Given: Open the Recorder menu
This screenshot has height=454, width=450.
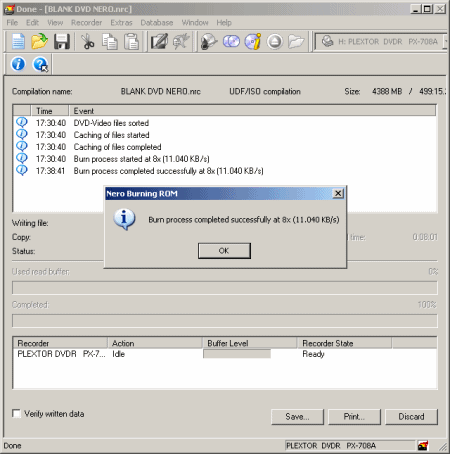Looking at the screenshot, I should pos(86,23).
